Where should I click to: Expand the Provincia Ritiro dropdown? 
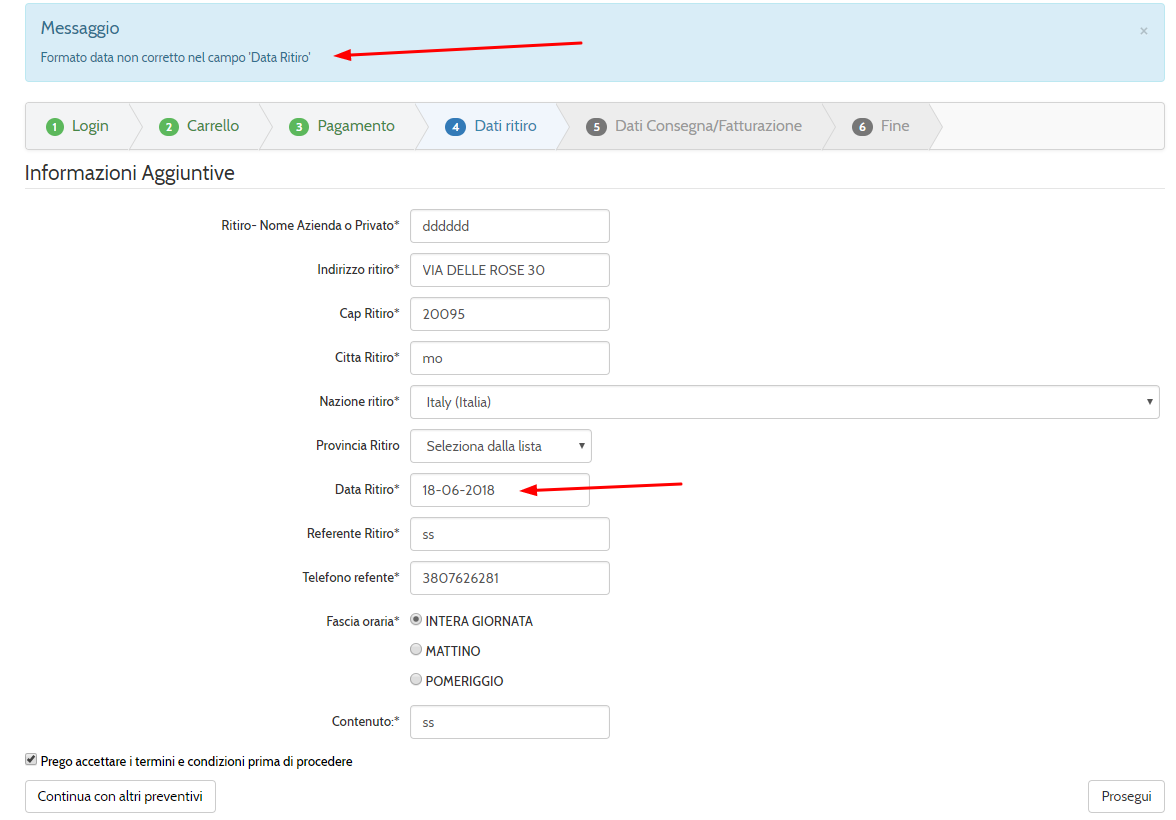[501, 446]
